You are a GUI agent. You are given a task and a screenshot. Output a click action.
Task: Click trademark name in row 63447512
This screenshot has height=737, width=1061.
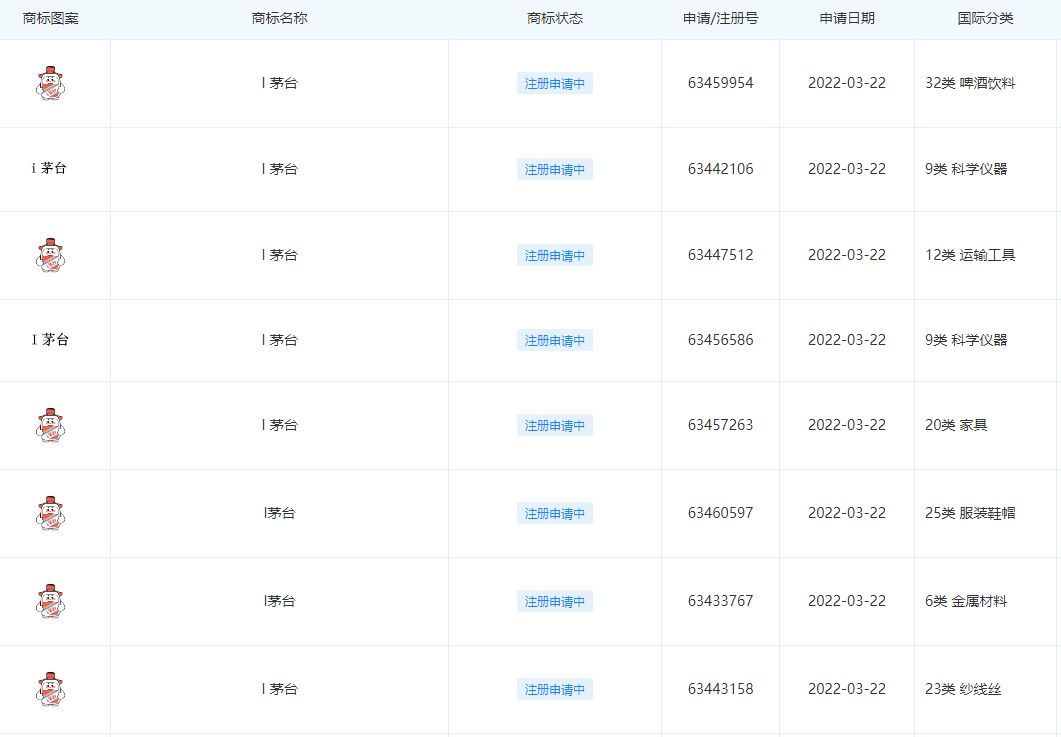coord(279,254)
